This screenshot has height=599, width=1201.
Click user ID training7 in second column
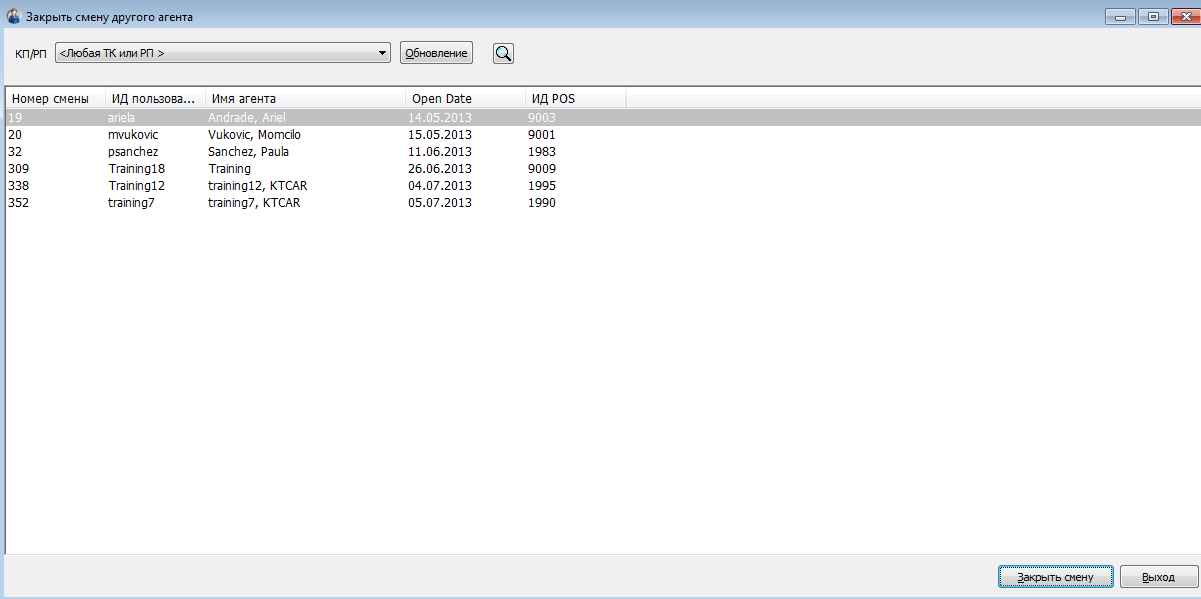tap(131, 203)
